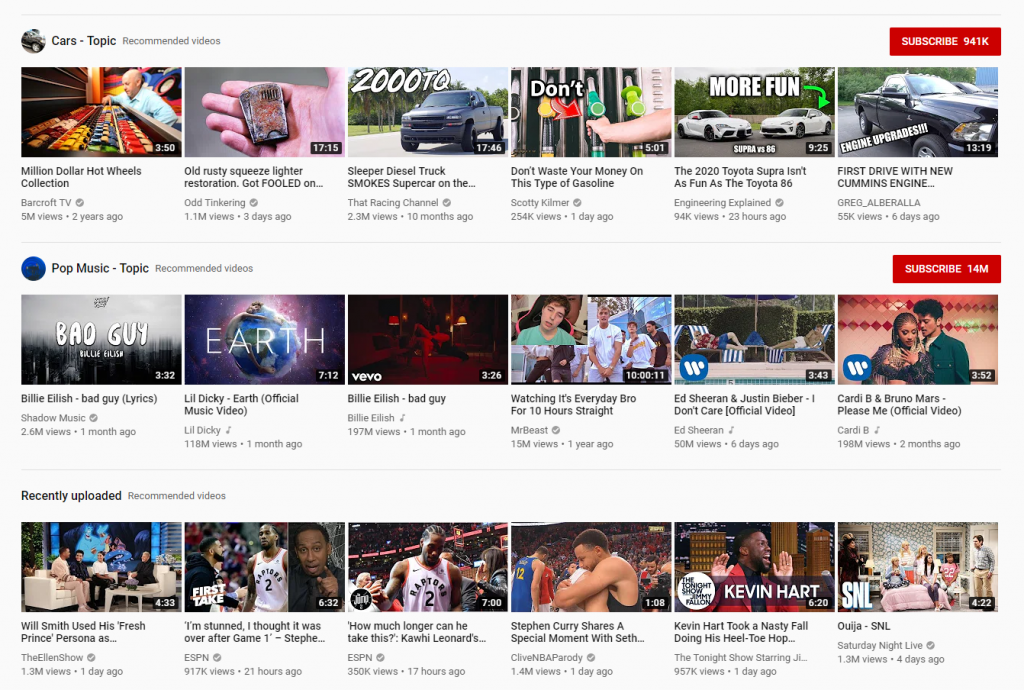Play Billie Eilish bad guy Lyrics thumbnail

tap(101, 339)
